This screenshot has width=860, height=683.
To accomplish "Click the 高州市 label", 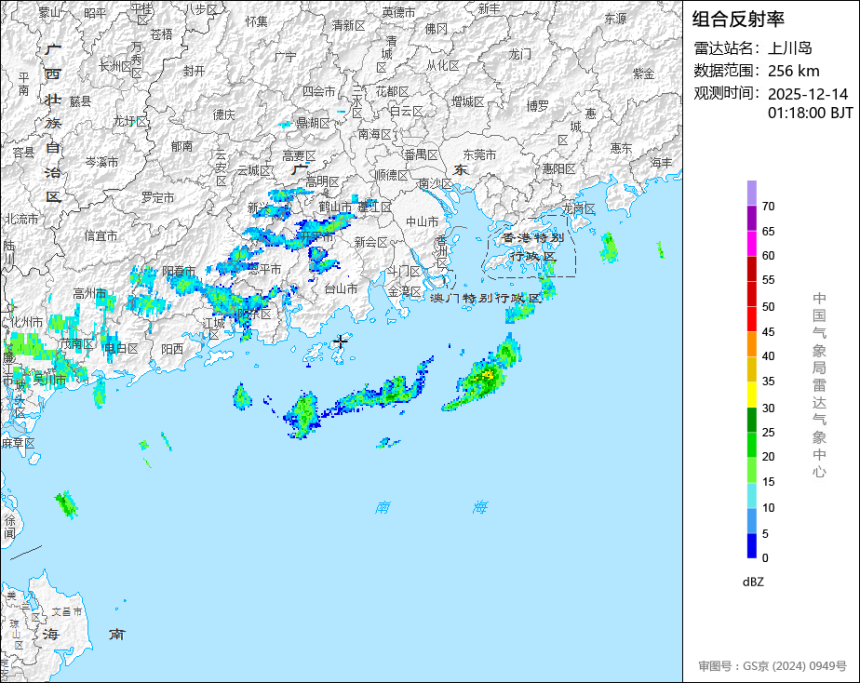I will pos(90,294).
